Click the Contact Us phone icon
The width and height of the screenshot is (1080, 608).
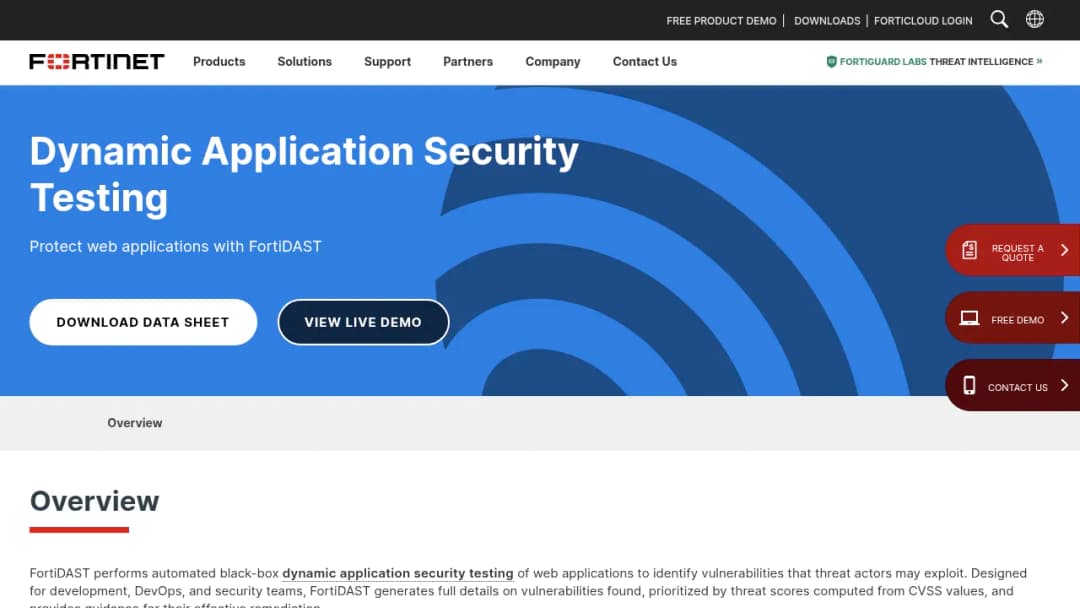(969, 386)
